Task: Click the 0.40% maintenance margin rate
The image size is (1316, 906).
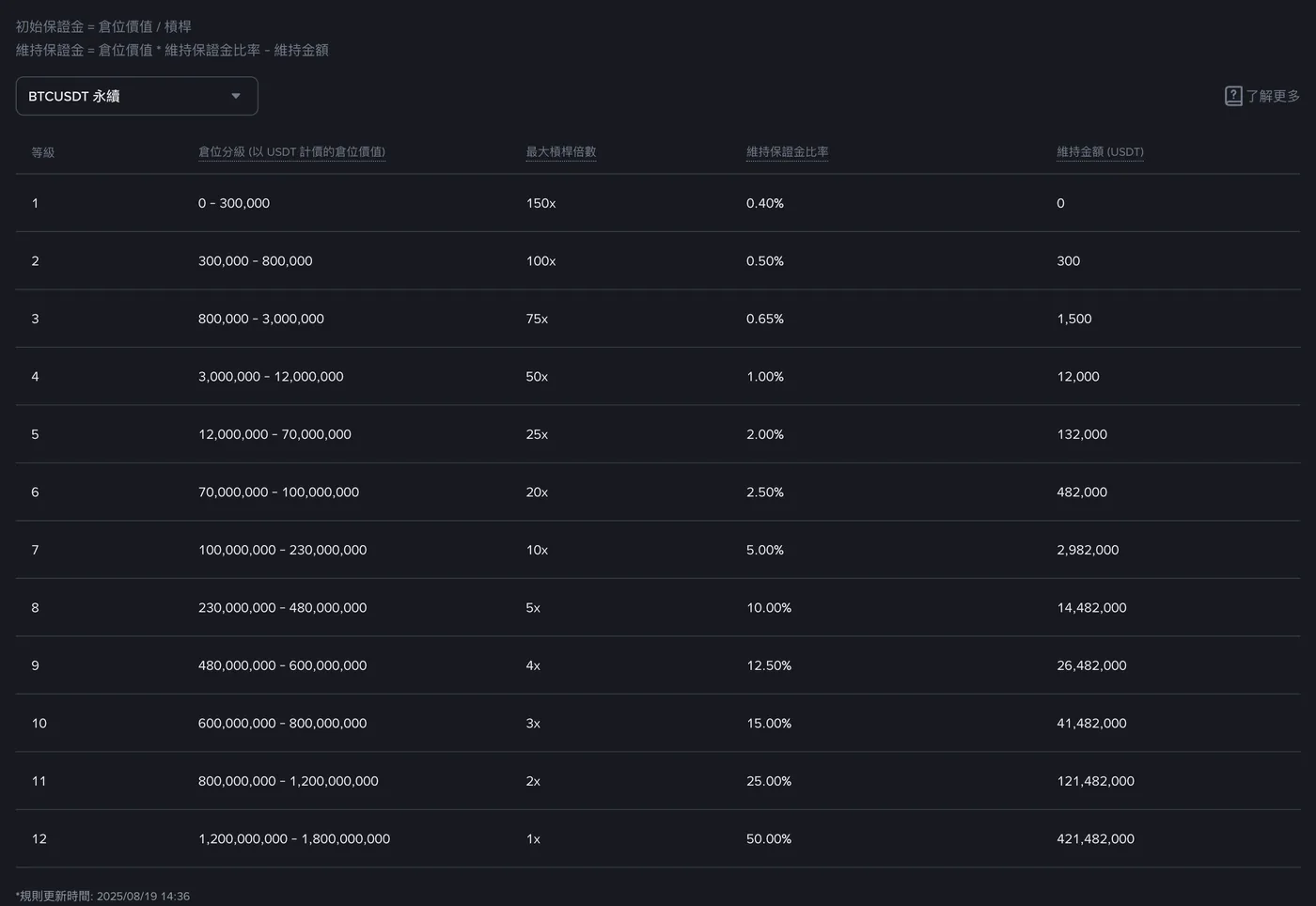Action: pyautogui.click(x=765, y=203)
